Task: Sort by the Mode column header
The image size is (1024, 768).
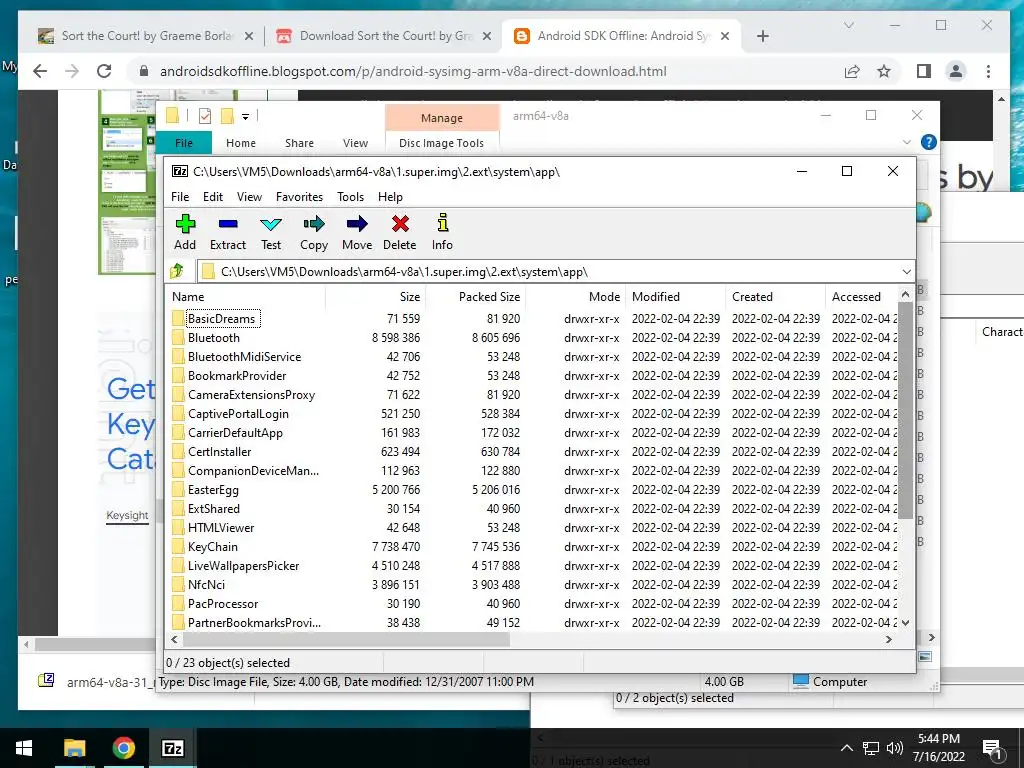Action: click(576, 296)
